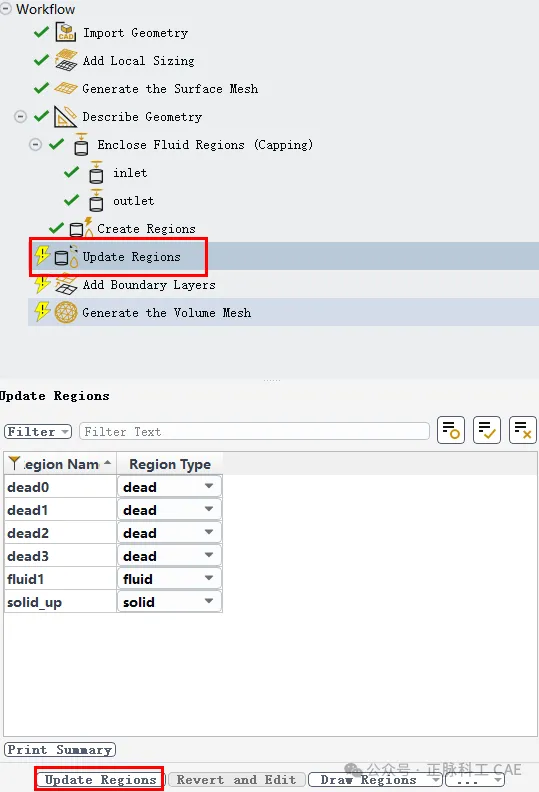539x792 pixels.
Task: Click the Filter Text input field
Action: tap(255, 432)
